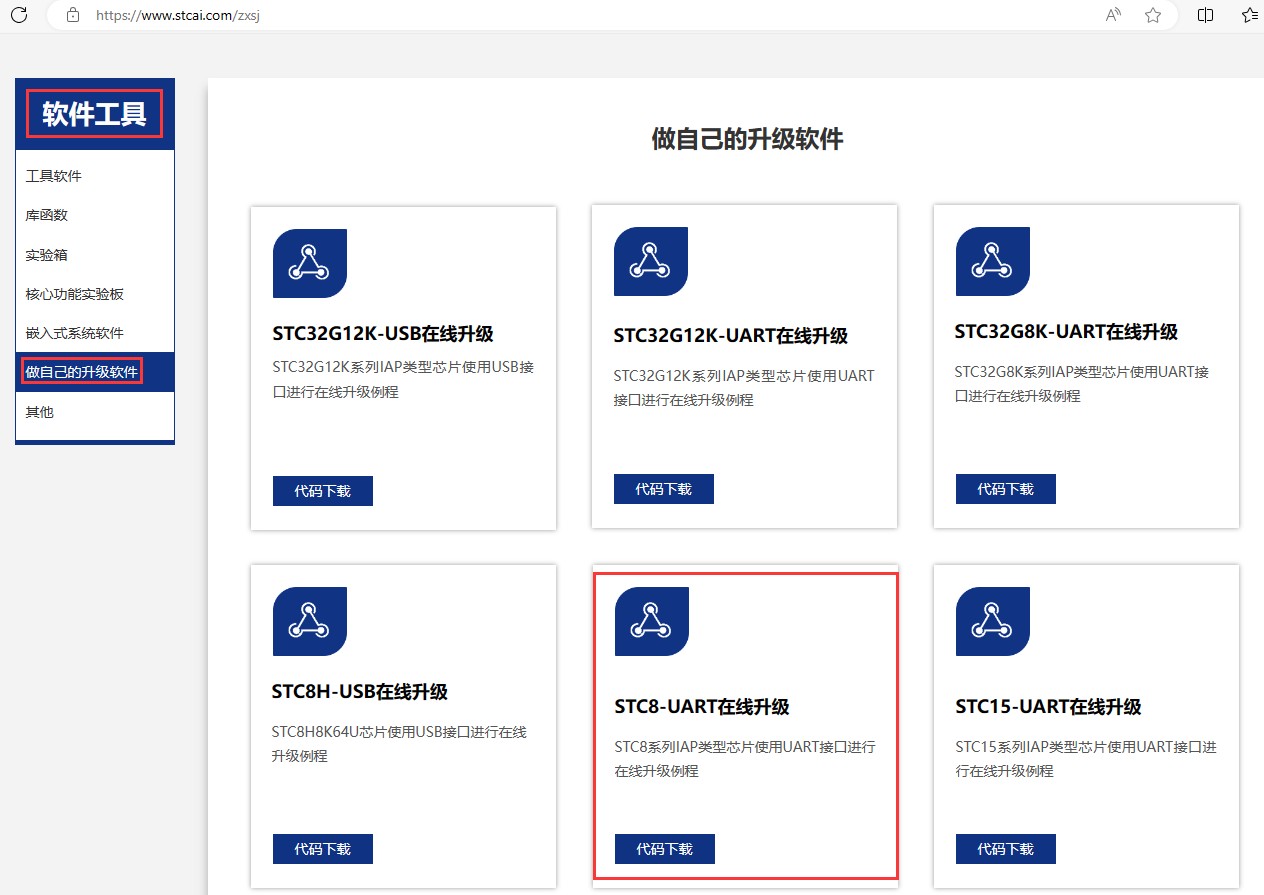Open 库函数 in the sidebar
The image size is (1264, 895).
[x=47, y=215]
